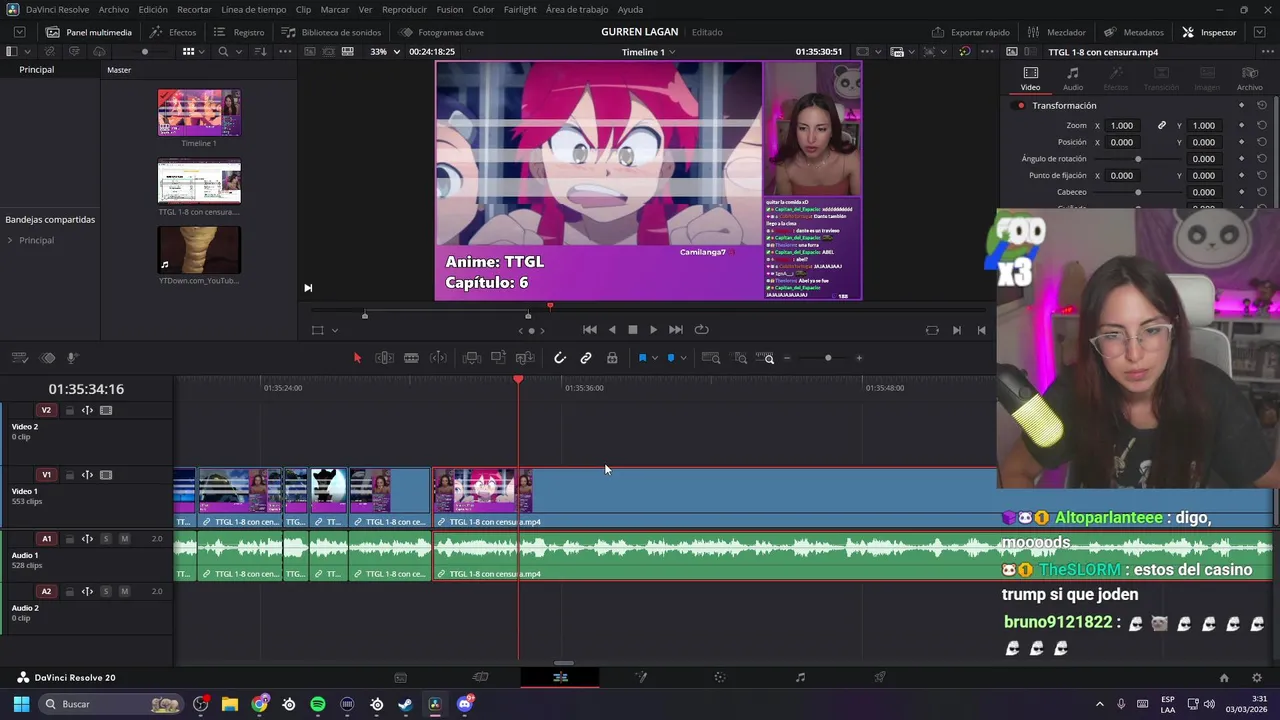Viewport: 1280px width, 720px height.
Task: Open the Efectos panel
Action: [x=173, y=32]
